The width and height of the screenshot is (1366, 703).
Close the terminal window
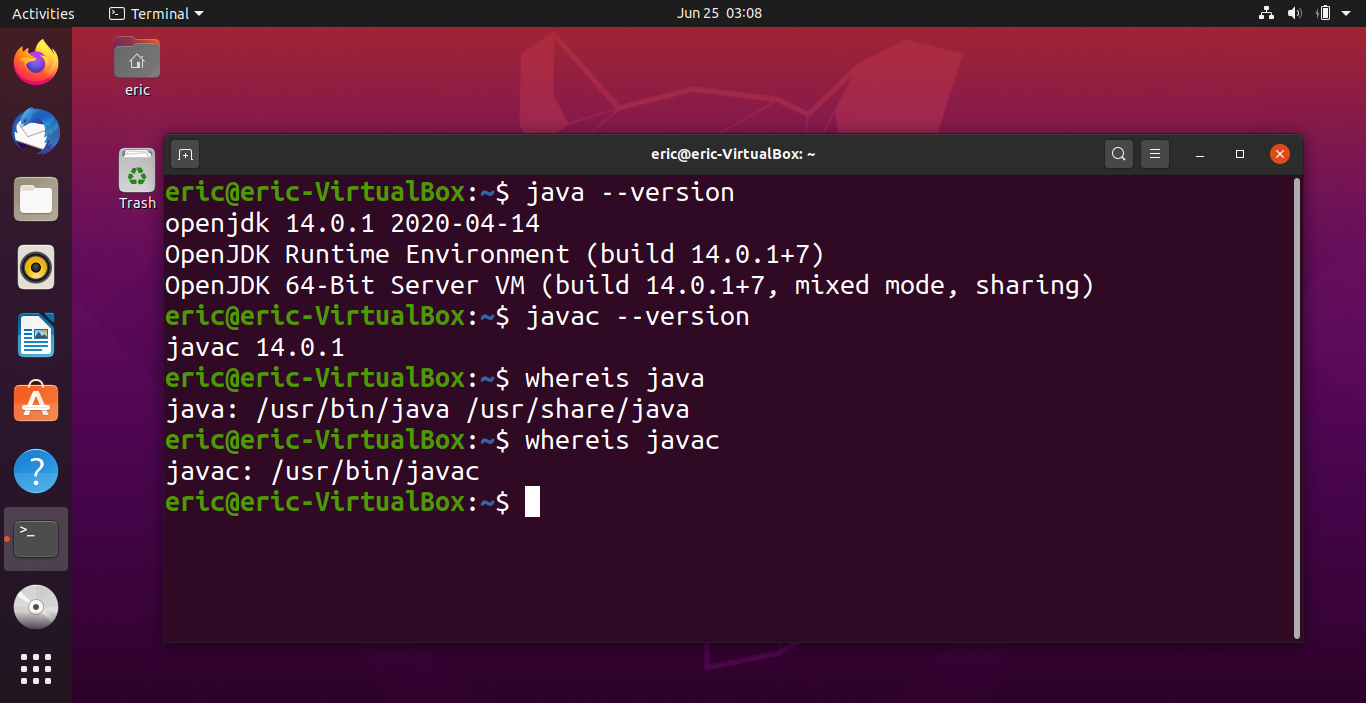pyautogui.click(x=1279, y=154)
